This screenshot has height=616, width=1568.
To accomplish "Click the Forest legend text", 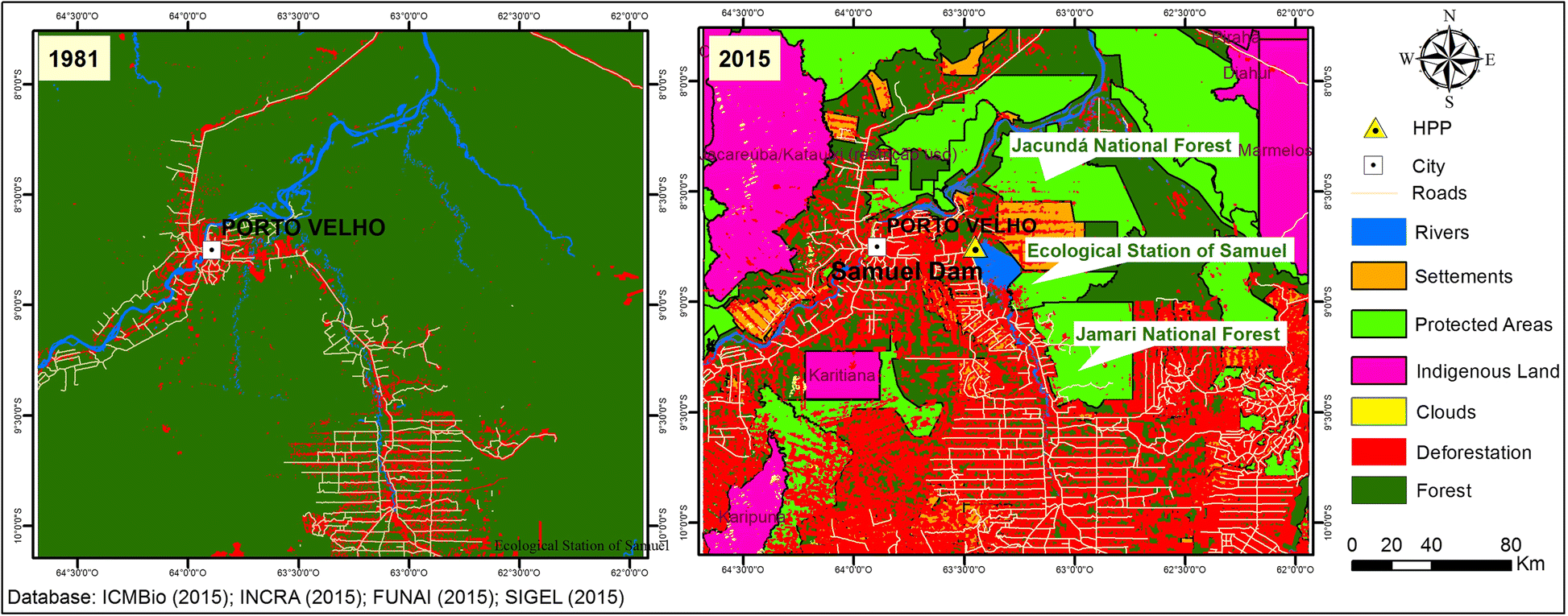I will tap(1444, 490).
